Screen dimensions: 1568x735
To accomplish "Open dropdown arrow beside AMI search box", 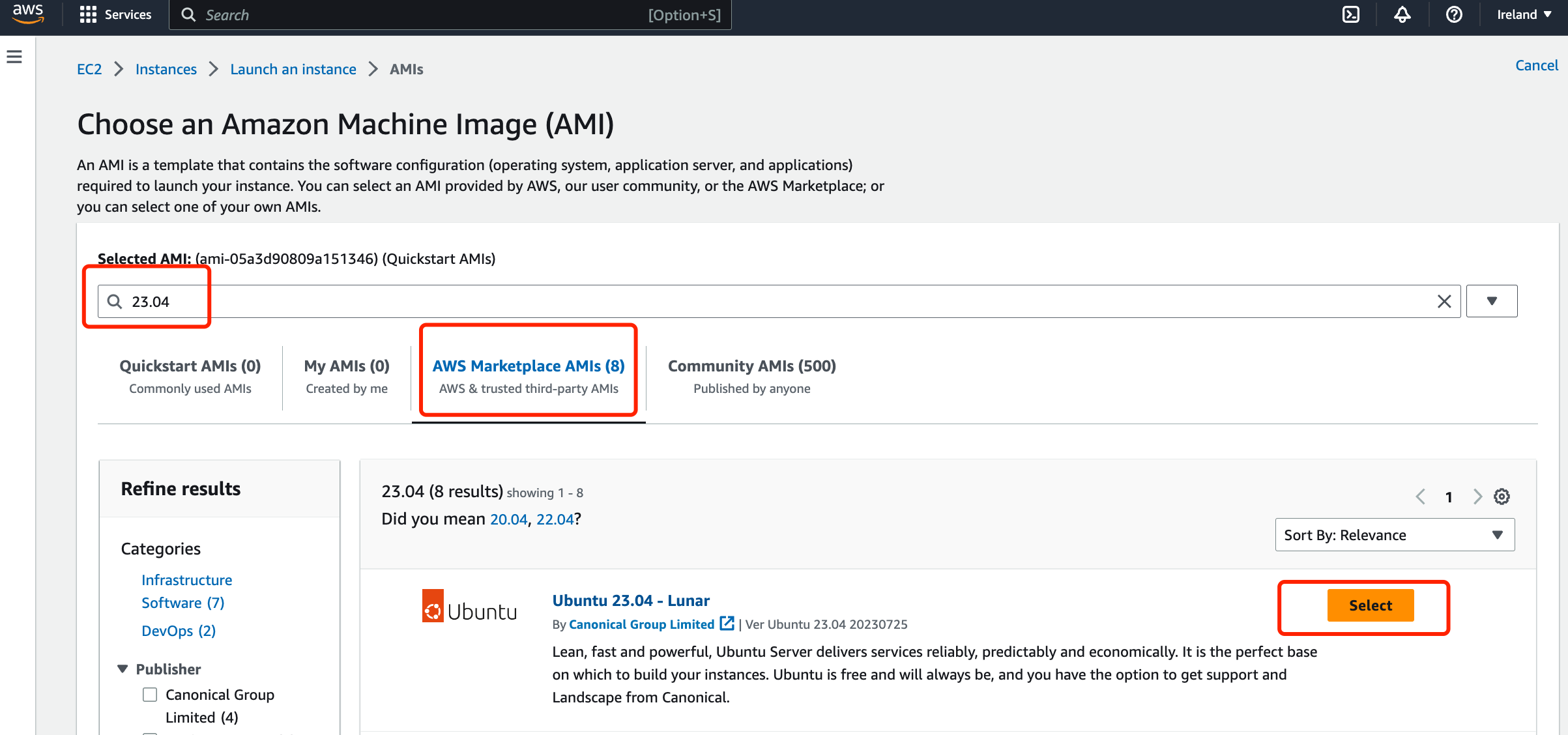I will coord(1492,301).
